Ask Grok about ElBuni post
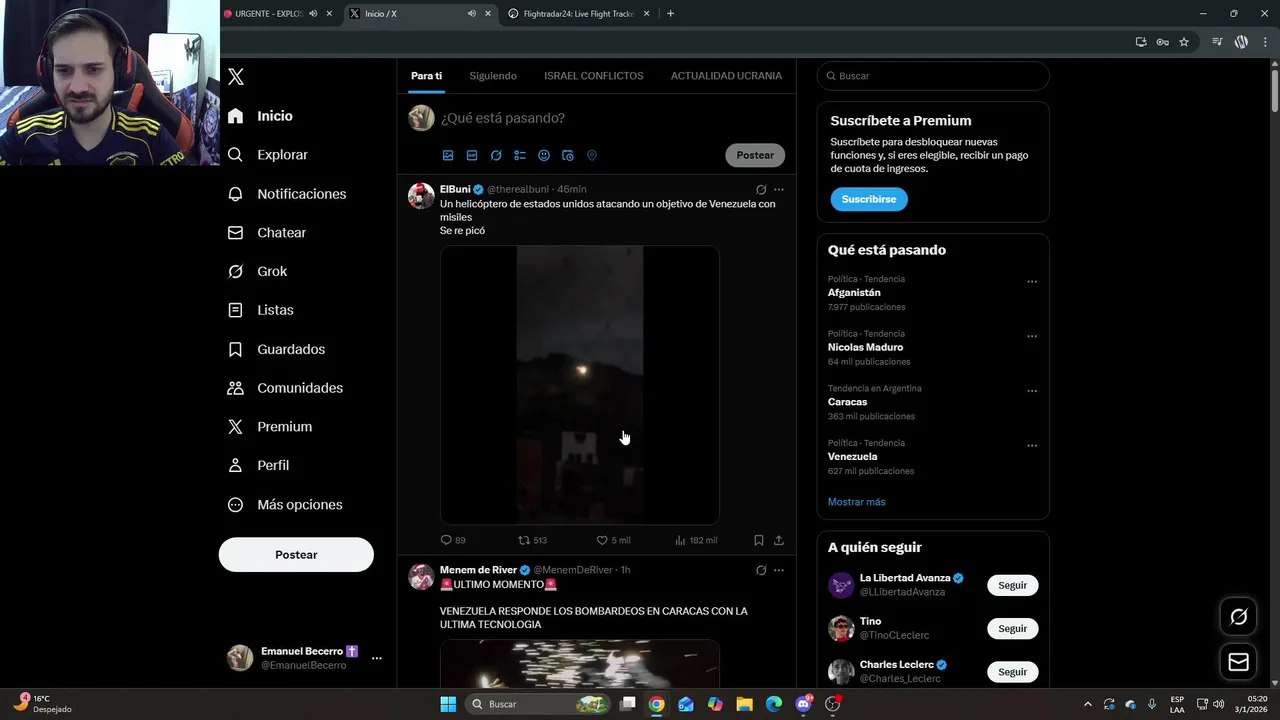Screen dimensions: 1280x720 [x=761, y=189]
